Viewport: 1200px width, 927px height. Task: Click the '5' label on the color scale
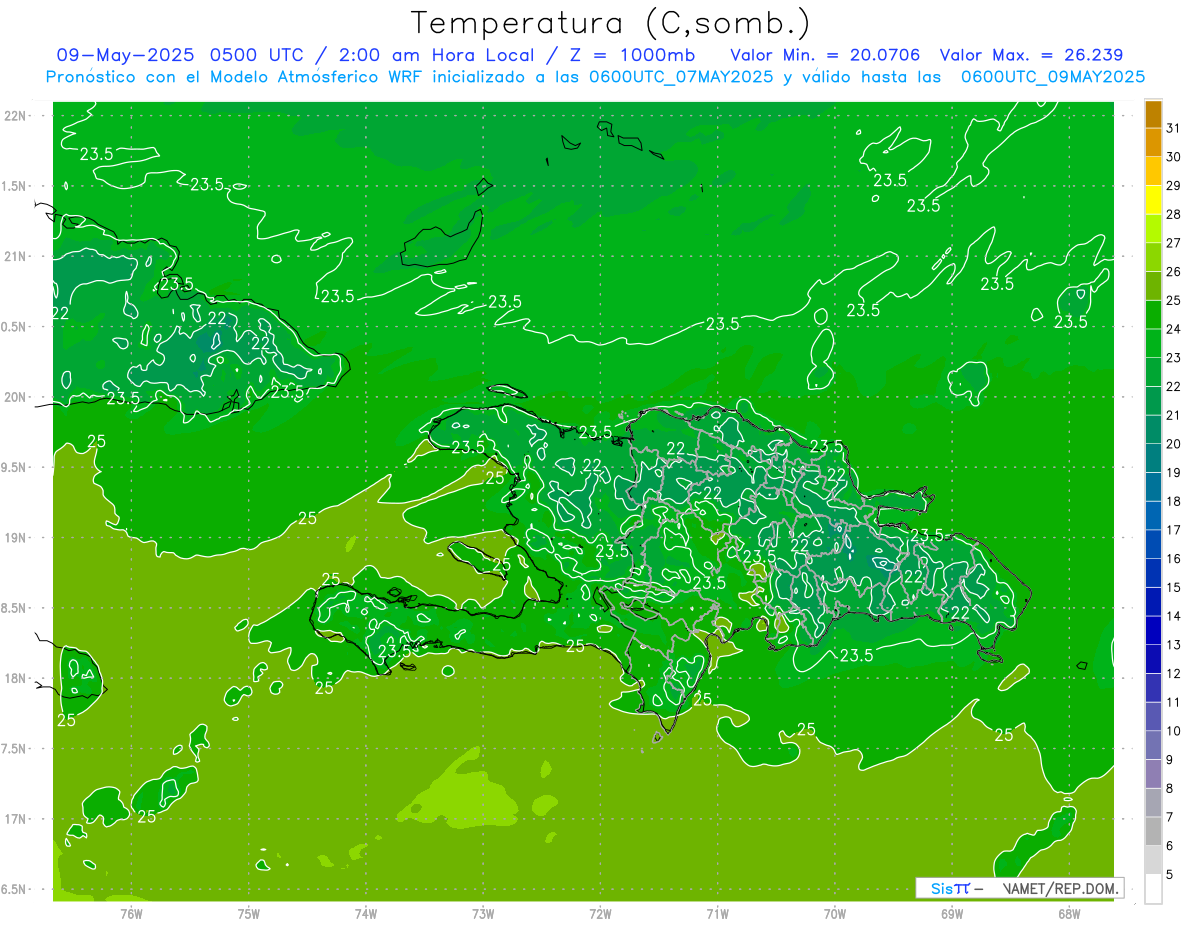point(1170,874)
